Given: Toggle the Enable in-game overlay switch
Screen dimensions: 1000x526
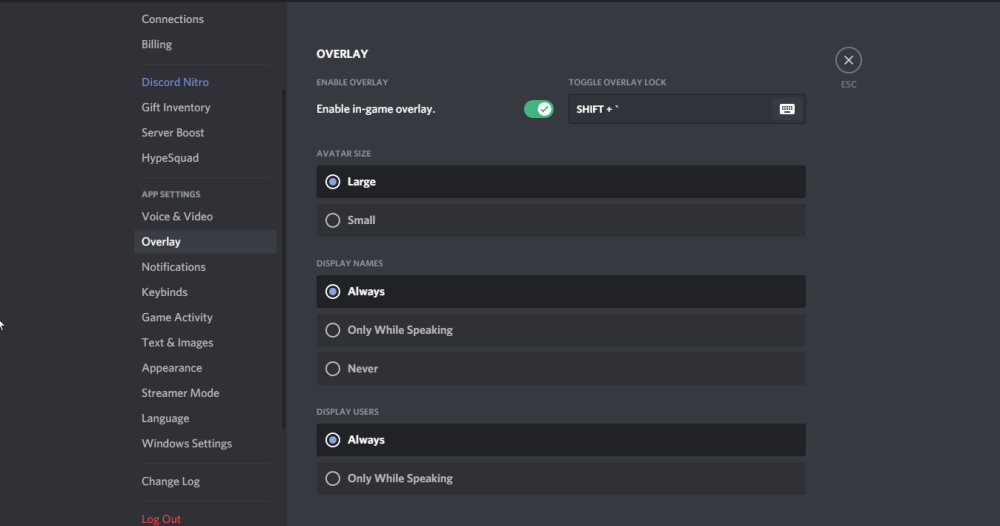Looking at the screenshot, I should pos(538,109).
